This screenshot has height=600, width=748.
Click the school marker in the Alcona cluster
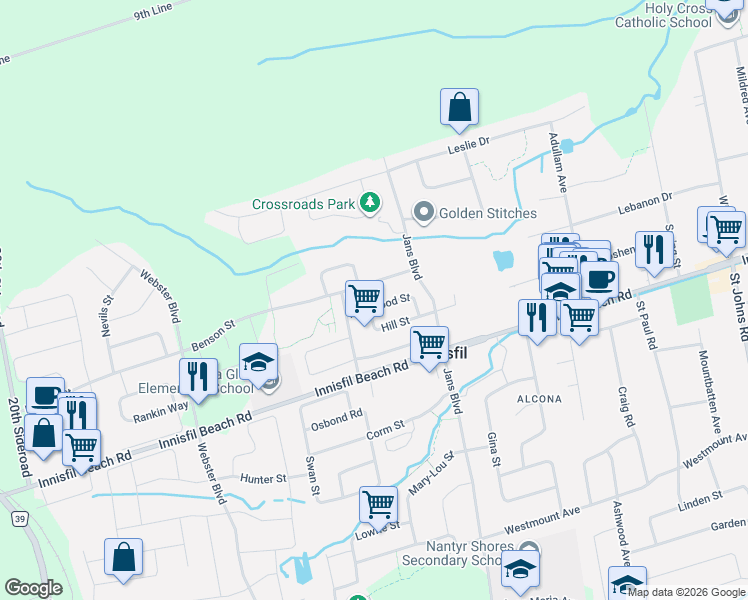(x=561, y=289)
